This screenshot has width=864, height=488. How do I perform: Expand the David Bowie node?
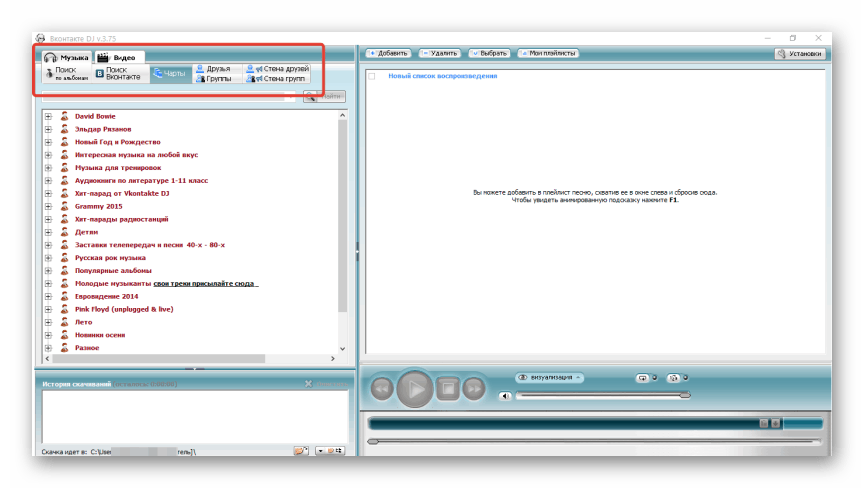[x=48, y=116]
